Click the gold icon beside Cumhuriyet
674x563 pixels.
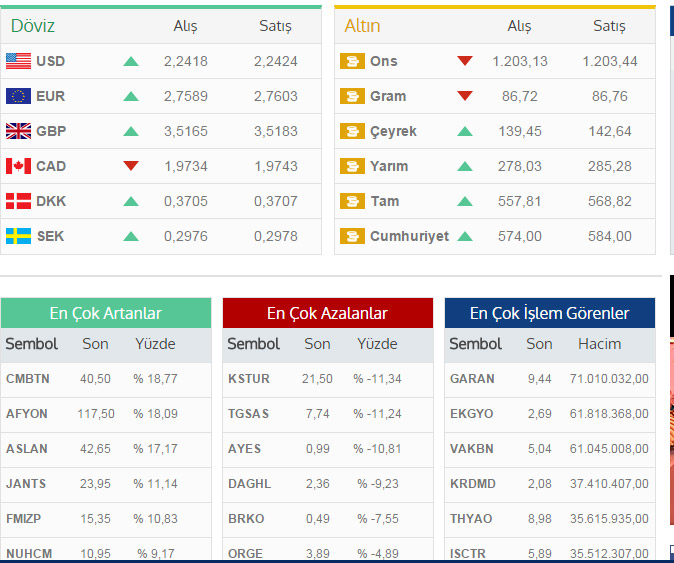click(x=352, y=236)
